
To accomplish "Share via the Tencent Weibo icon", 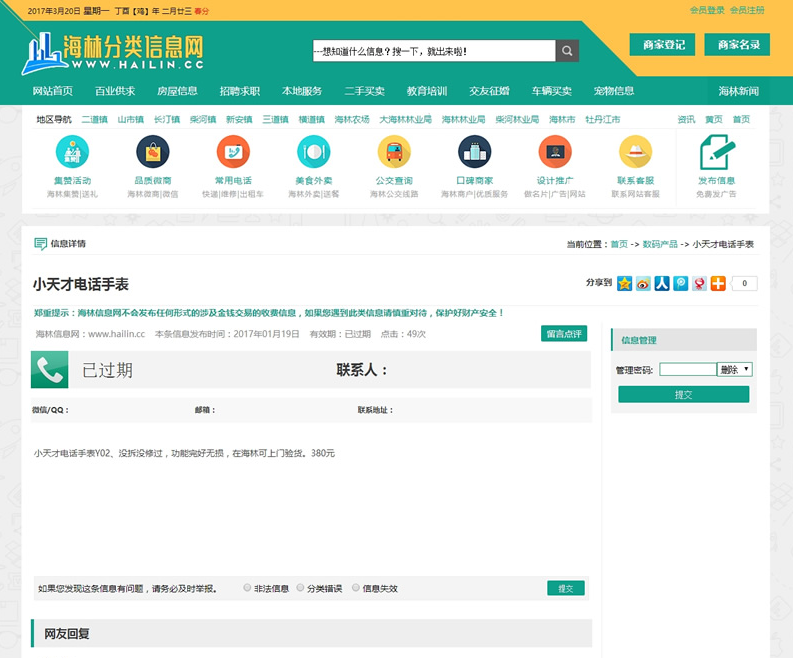I will [681, 283].
